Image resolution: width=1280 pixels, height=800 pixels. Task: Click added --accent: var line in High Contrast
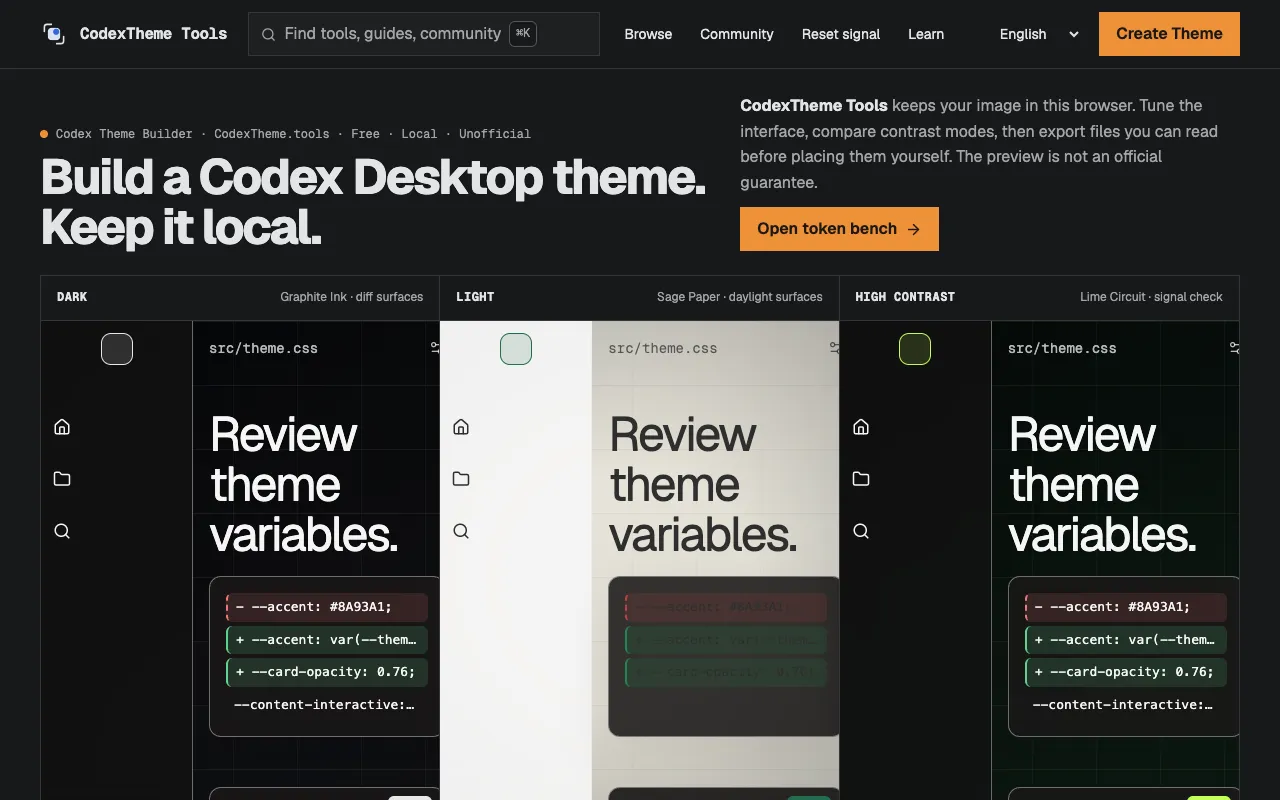tap(1126, 640)
